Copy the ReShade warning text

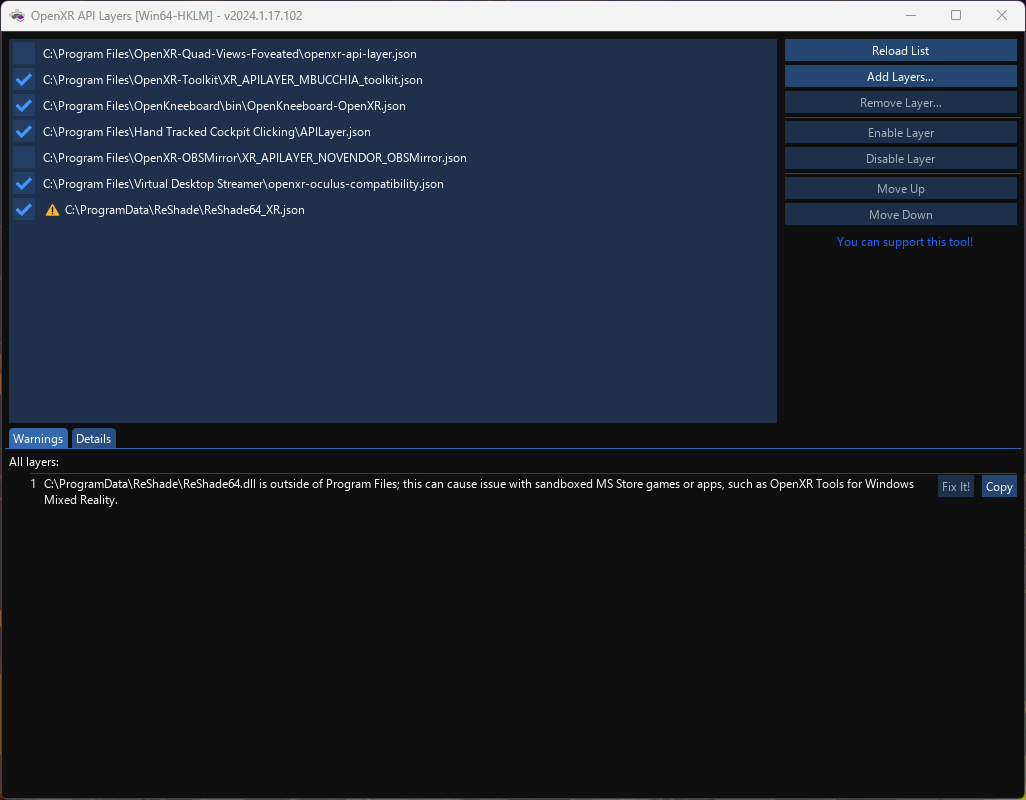[x=999, y=487]
